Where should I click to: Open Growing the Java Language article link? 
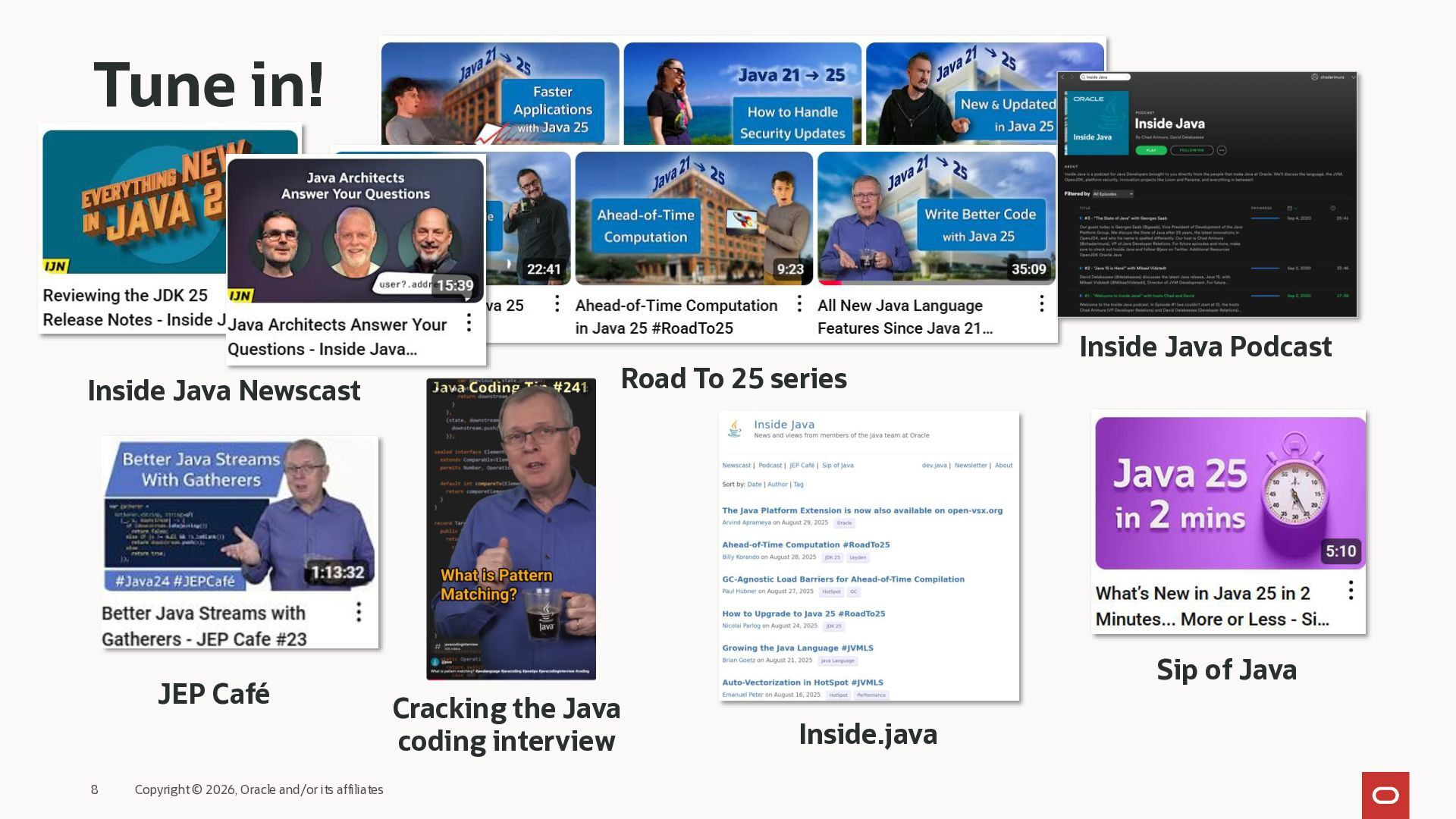pyautogui.click(x=797, y=648)
